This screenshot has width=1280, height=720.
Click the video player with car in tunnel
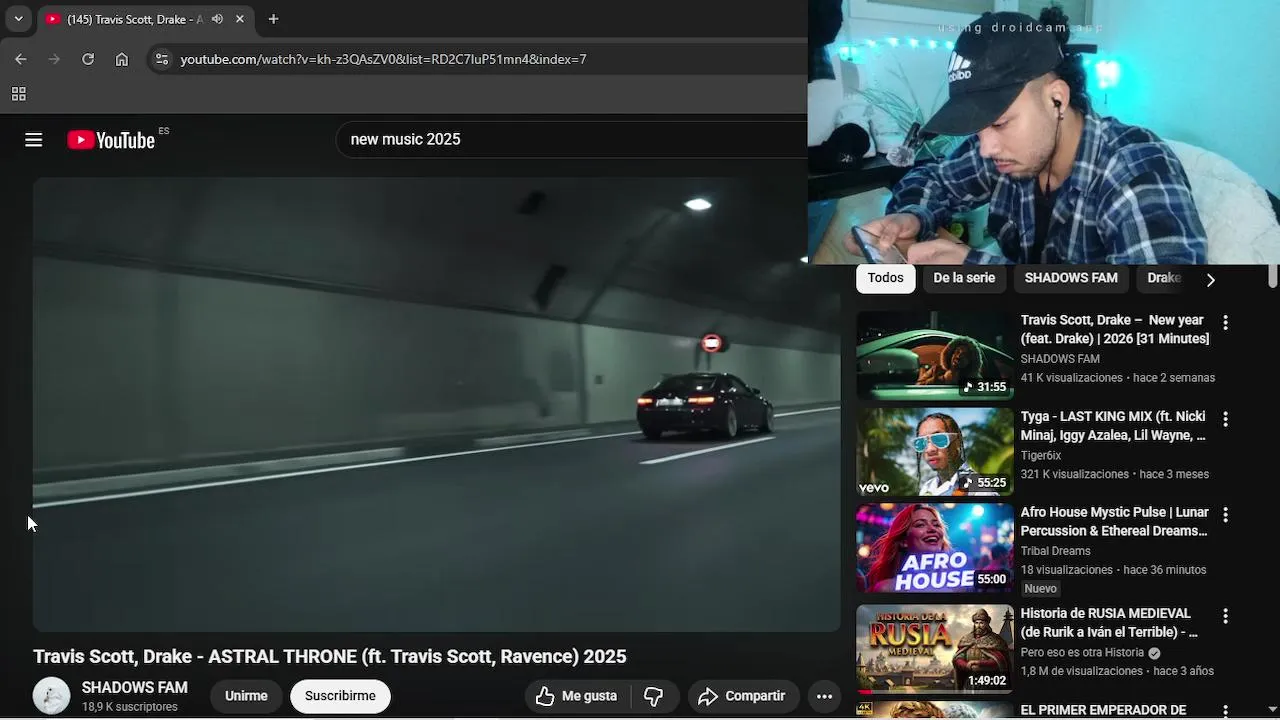pos(436,405)
